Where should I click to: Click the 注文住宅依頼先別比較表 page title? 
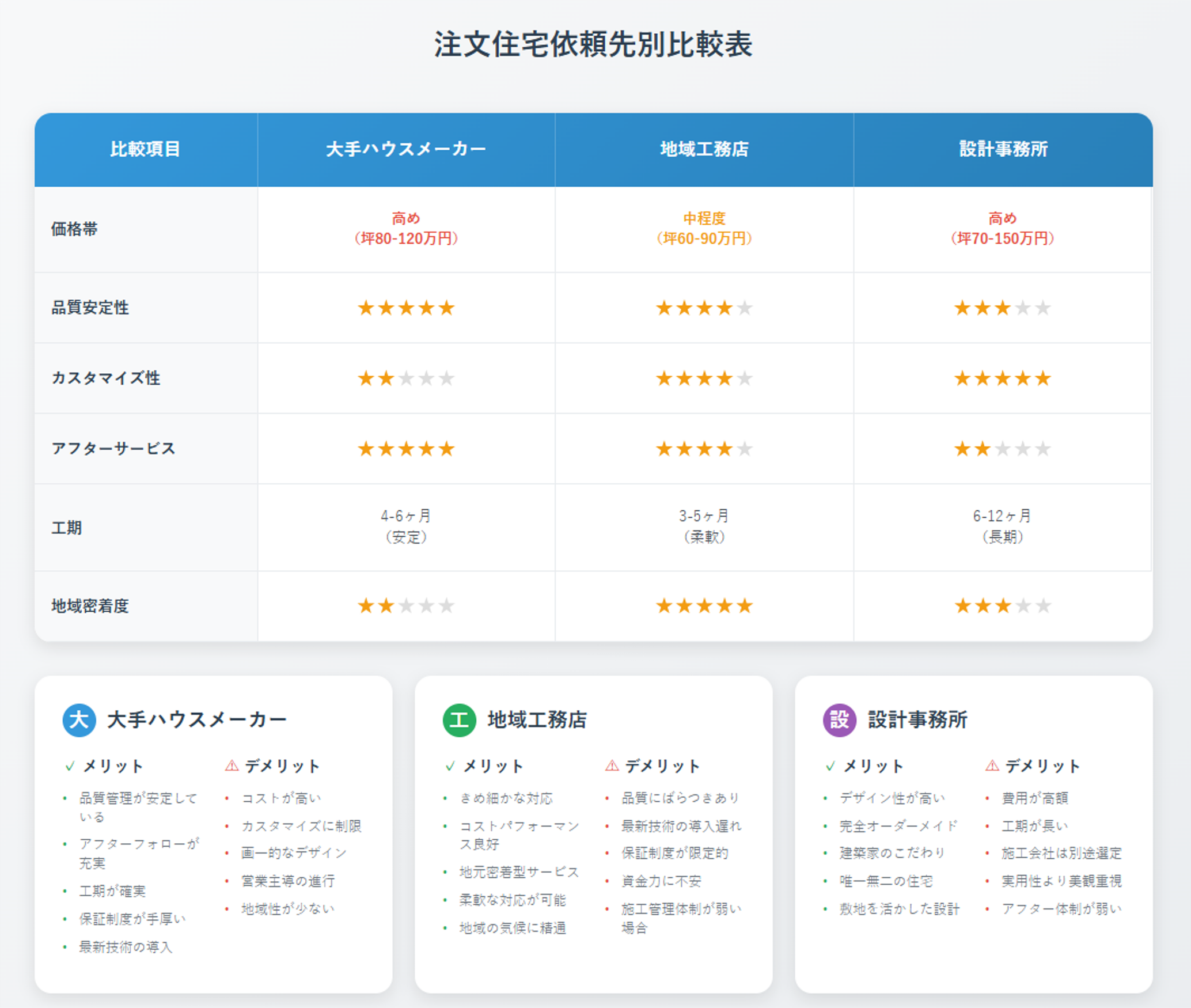pos(593,44)
